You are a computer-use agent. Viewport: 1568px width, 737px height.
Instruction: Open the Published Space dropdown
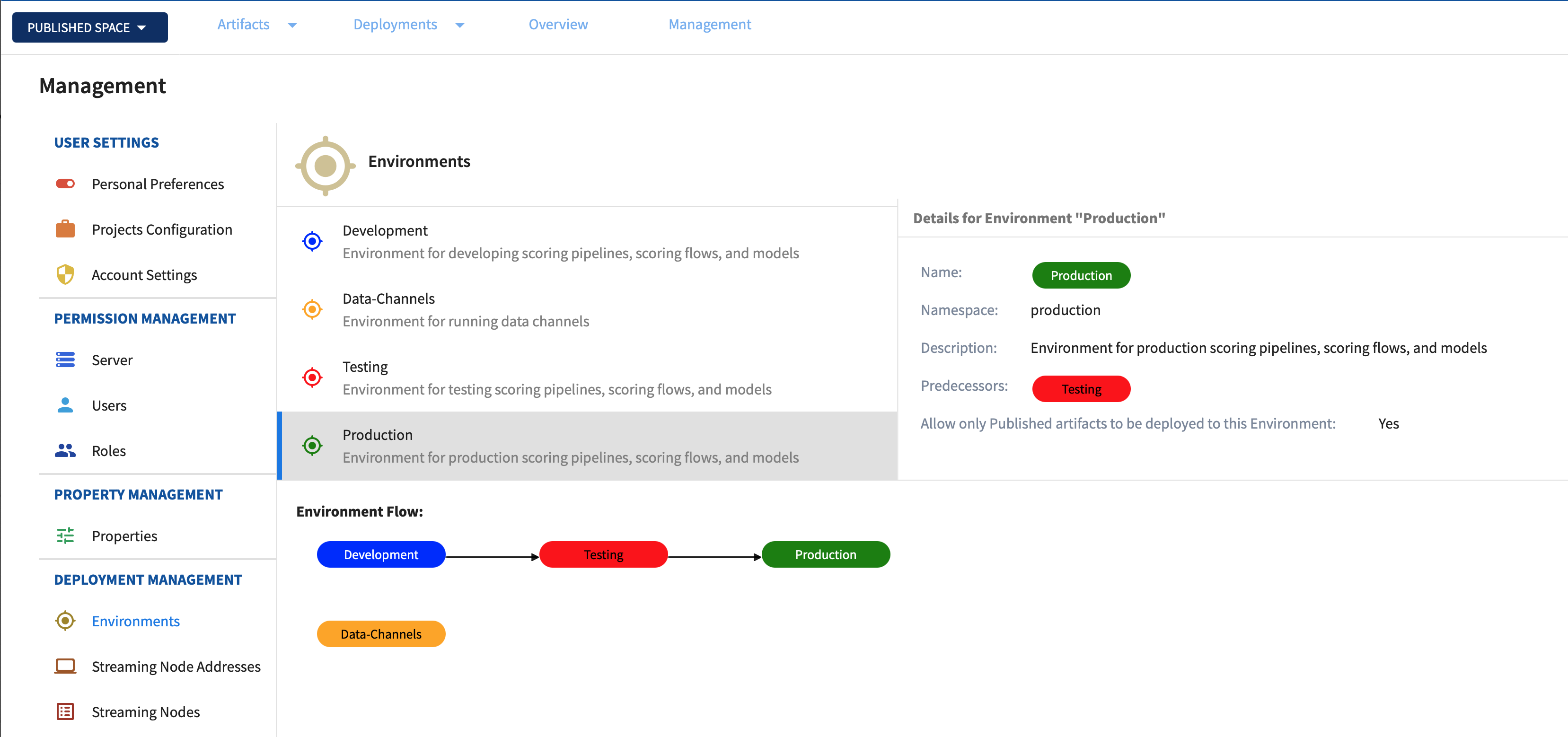[89, 27]
